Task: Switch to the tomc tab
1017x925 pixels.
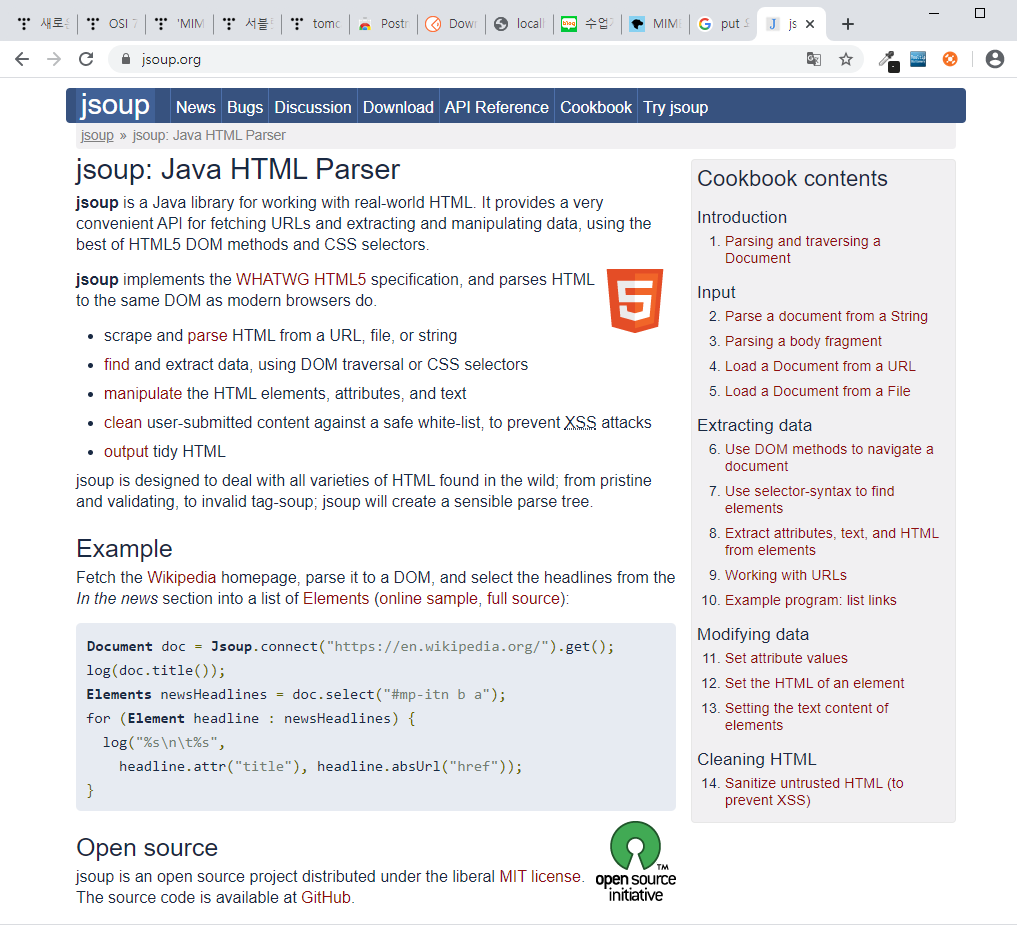Action: [316, 24]
